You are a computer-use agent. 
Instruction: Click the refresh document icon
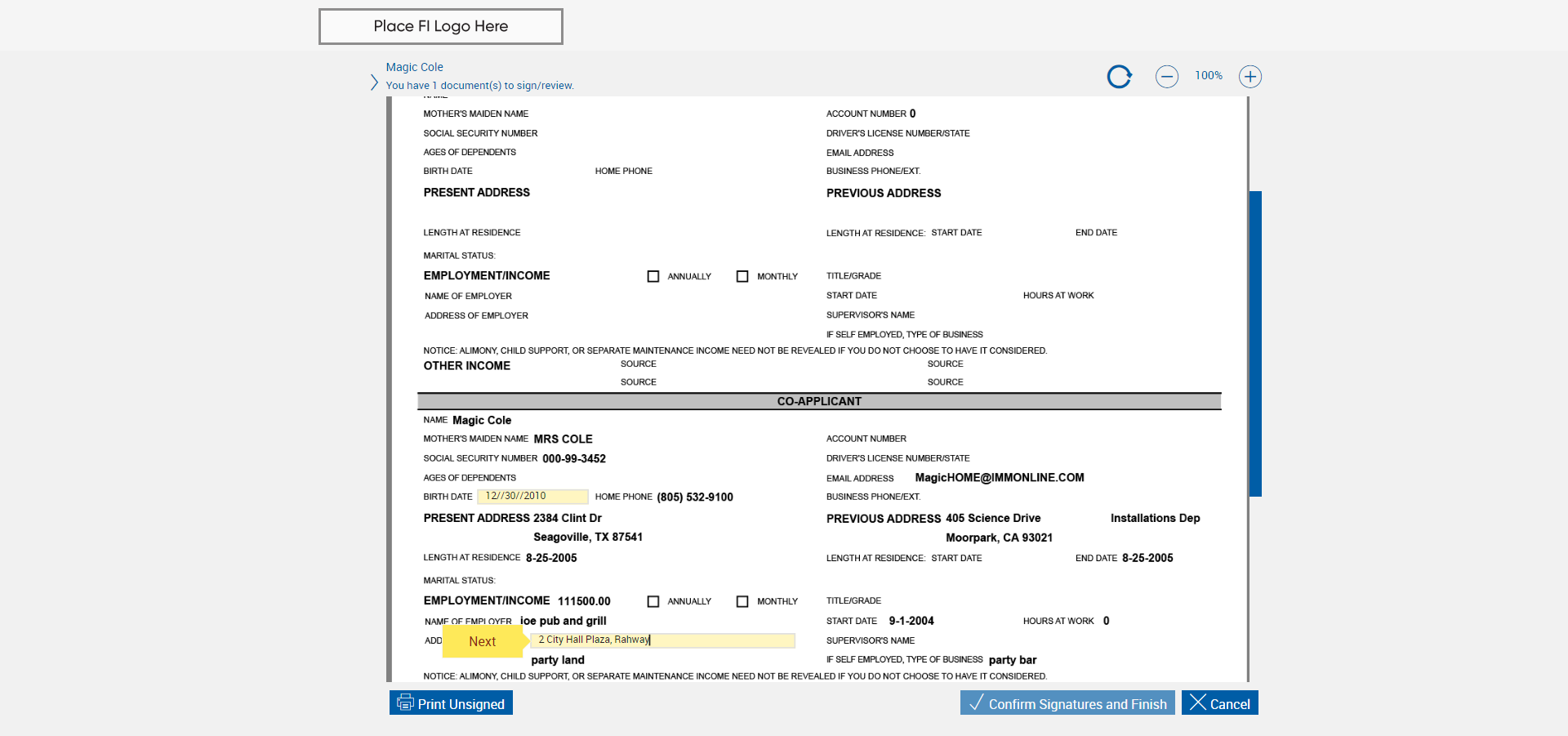click(1119, 77)
